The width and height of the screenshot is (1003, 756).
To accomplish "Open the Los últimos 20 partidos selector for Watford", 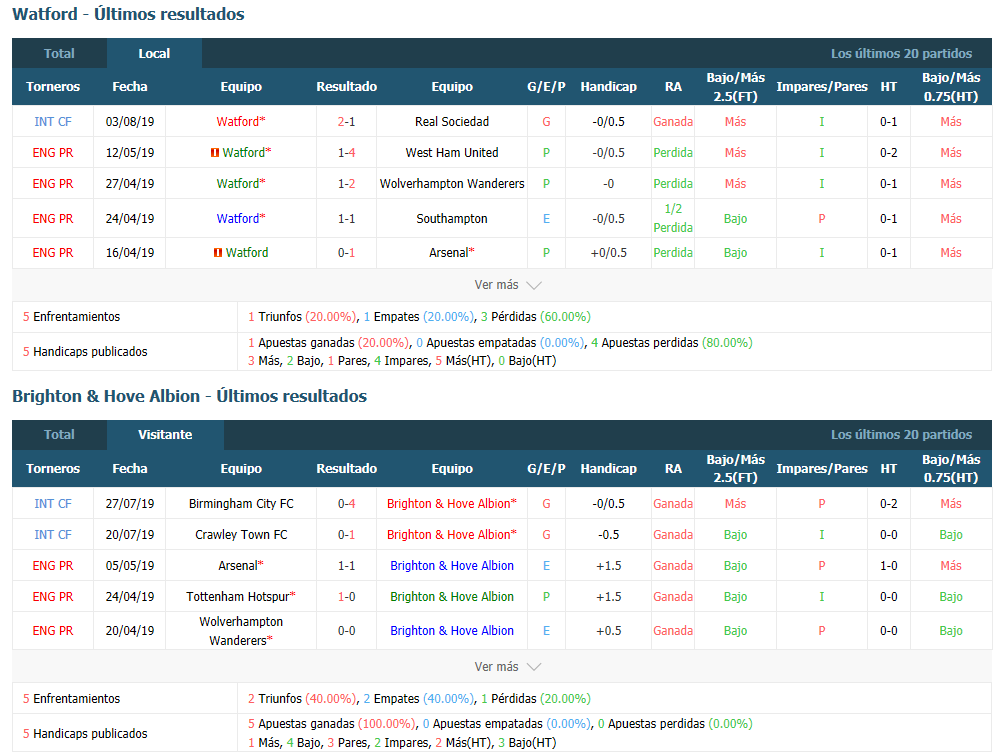I will [901, 54].
